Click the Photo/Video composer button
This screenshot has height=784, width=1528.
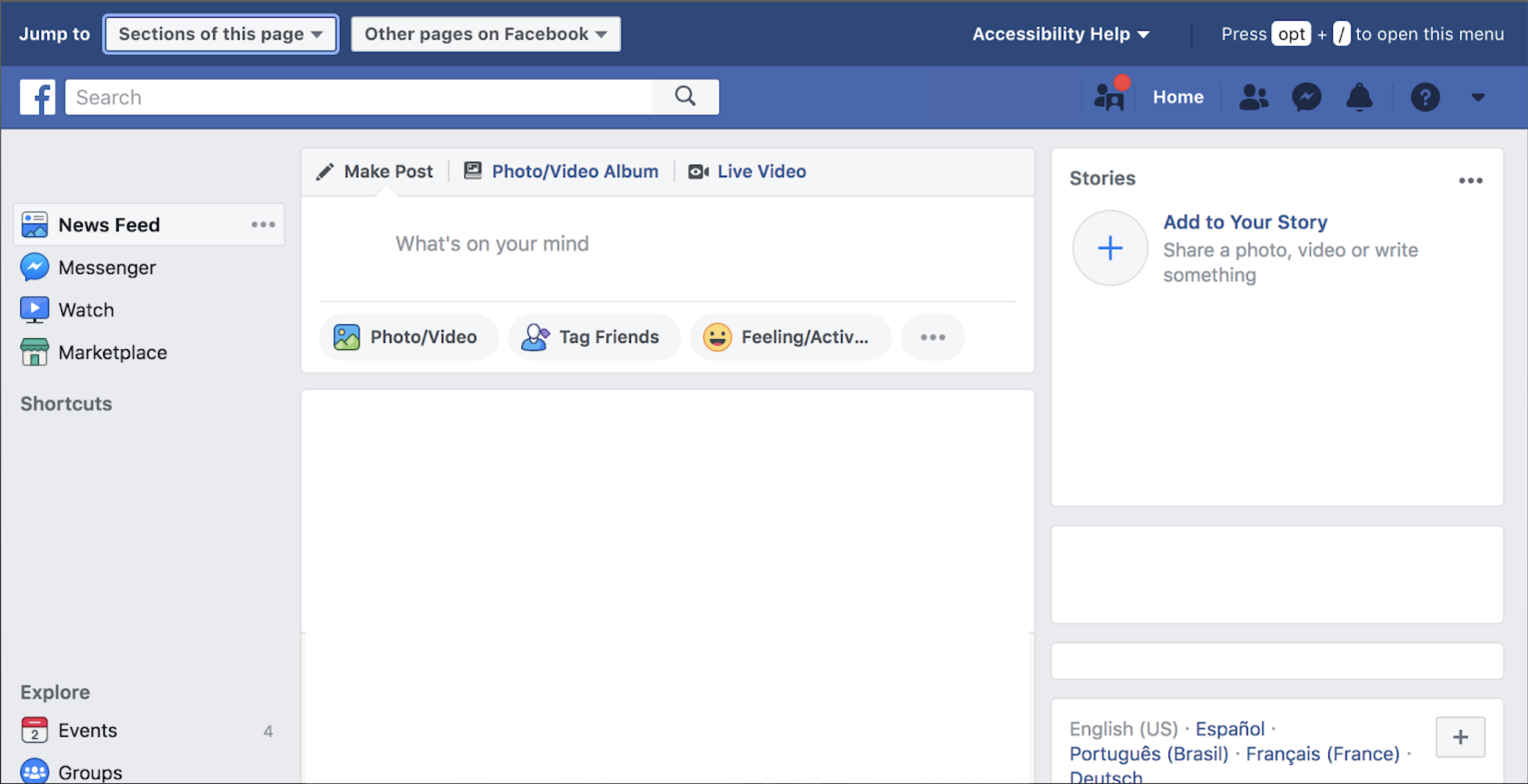click(409, 337)
